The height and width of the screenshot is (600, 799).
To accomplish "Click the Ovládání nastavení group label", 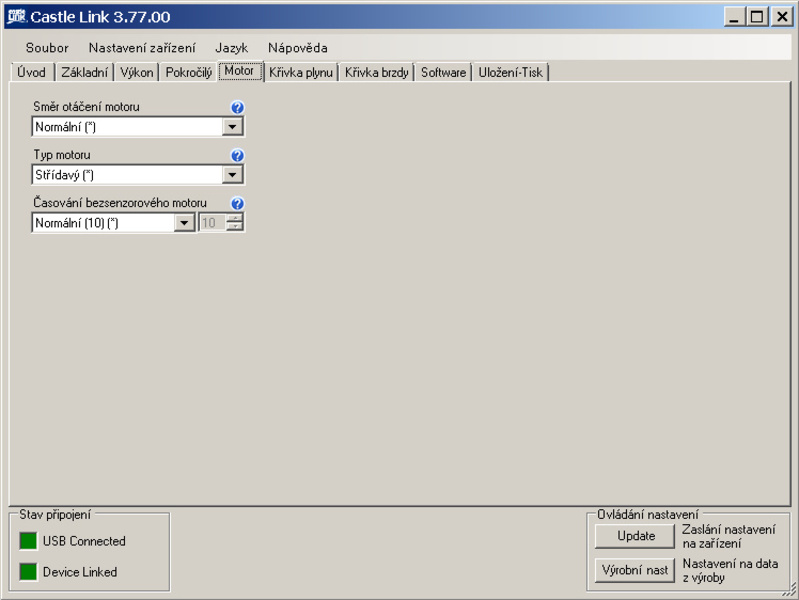I will [x=648, y=514].
